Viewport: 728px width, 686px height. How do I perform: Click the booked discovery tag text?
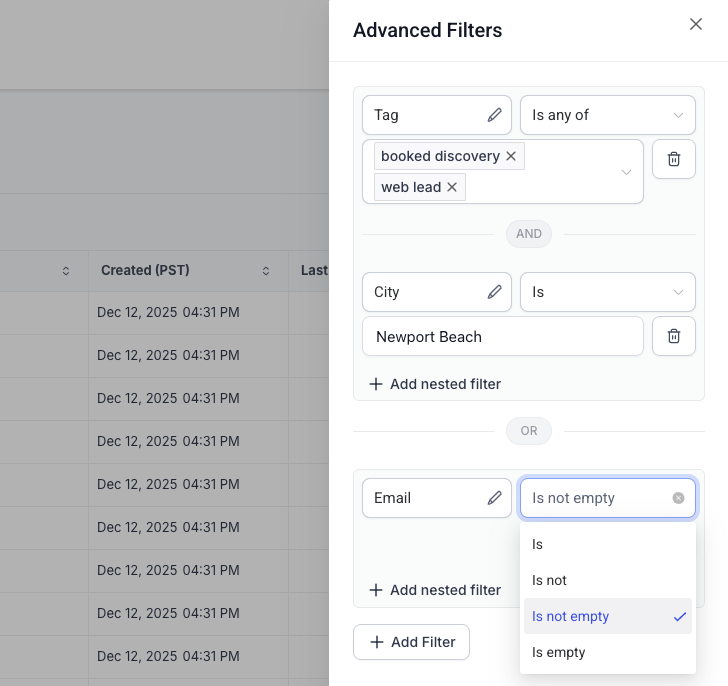(440, 156)
